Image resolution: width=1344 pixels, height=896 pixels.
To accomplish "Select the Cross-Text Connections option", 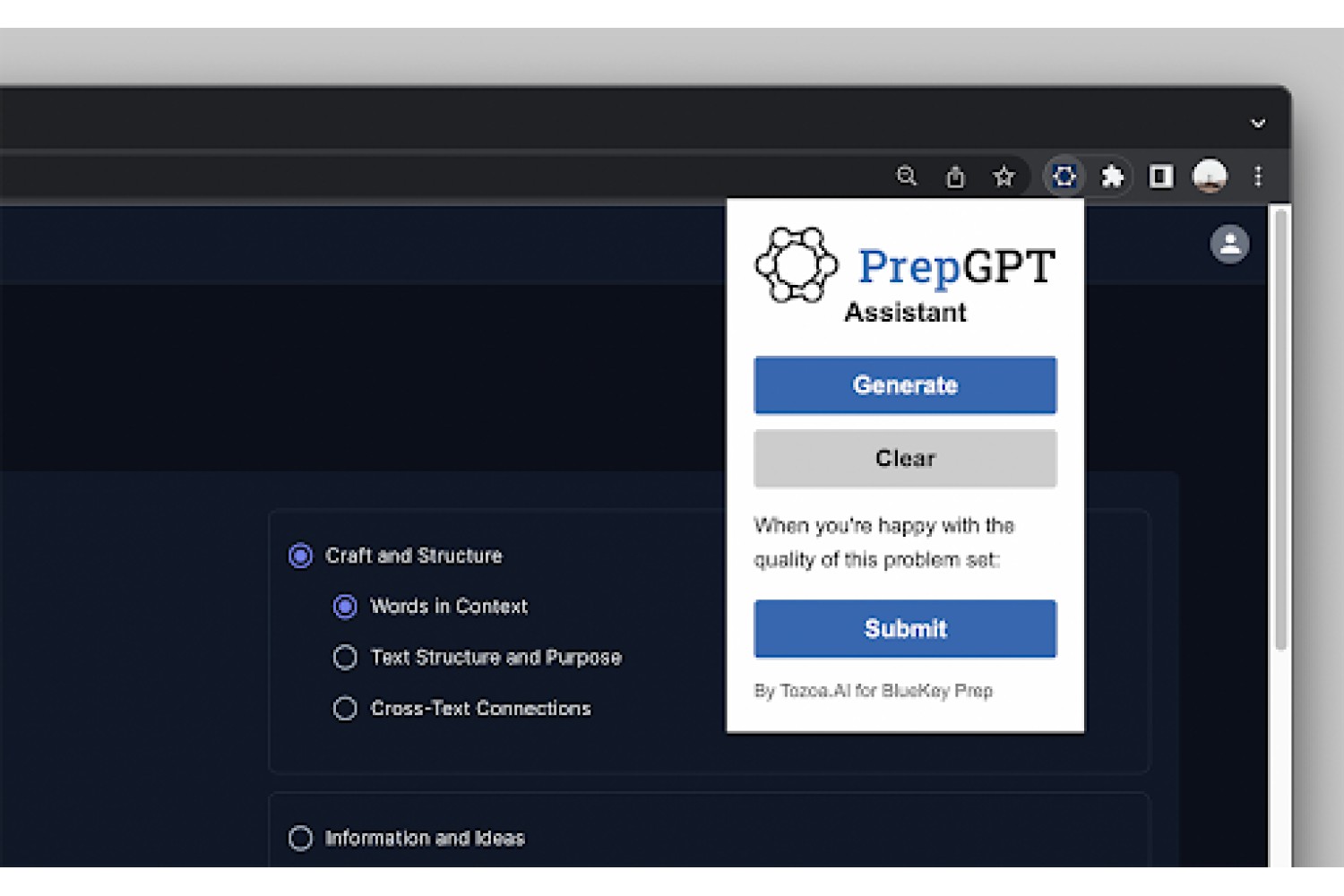I will (345, 709).
